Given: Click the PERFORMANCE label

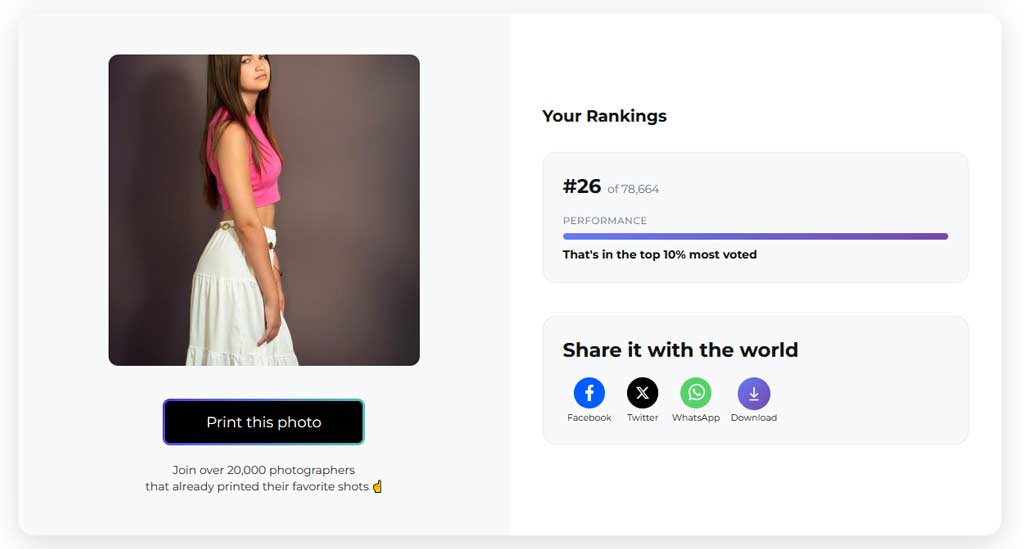Looking at the screenshot, I should (x=605, y=221).
